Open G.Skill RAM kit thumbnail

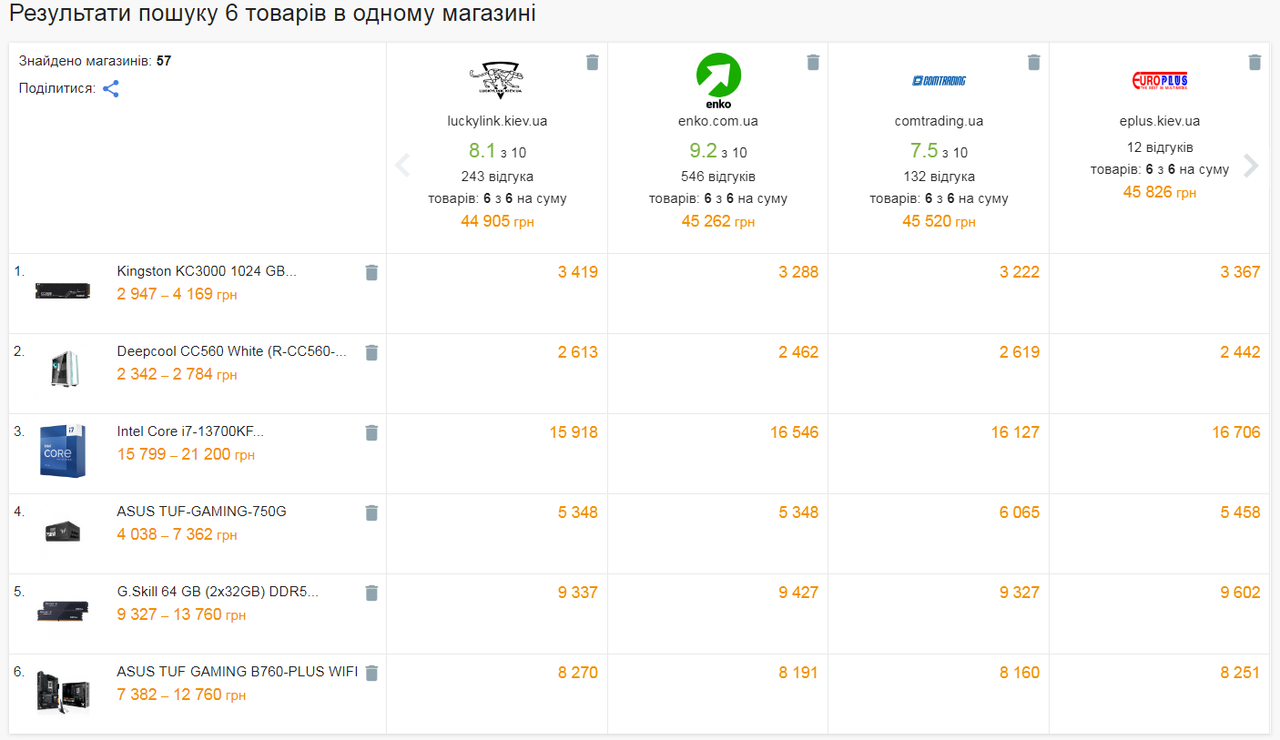63,611
